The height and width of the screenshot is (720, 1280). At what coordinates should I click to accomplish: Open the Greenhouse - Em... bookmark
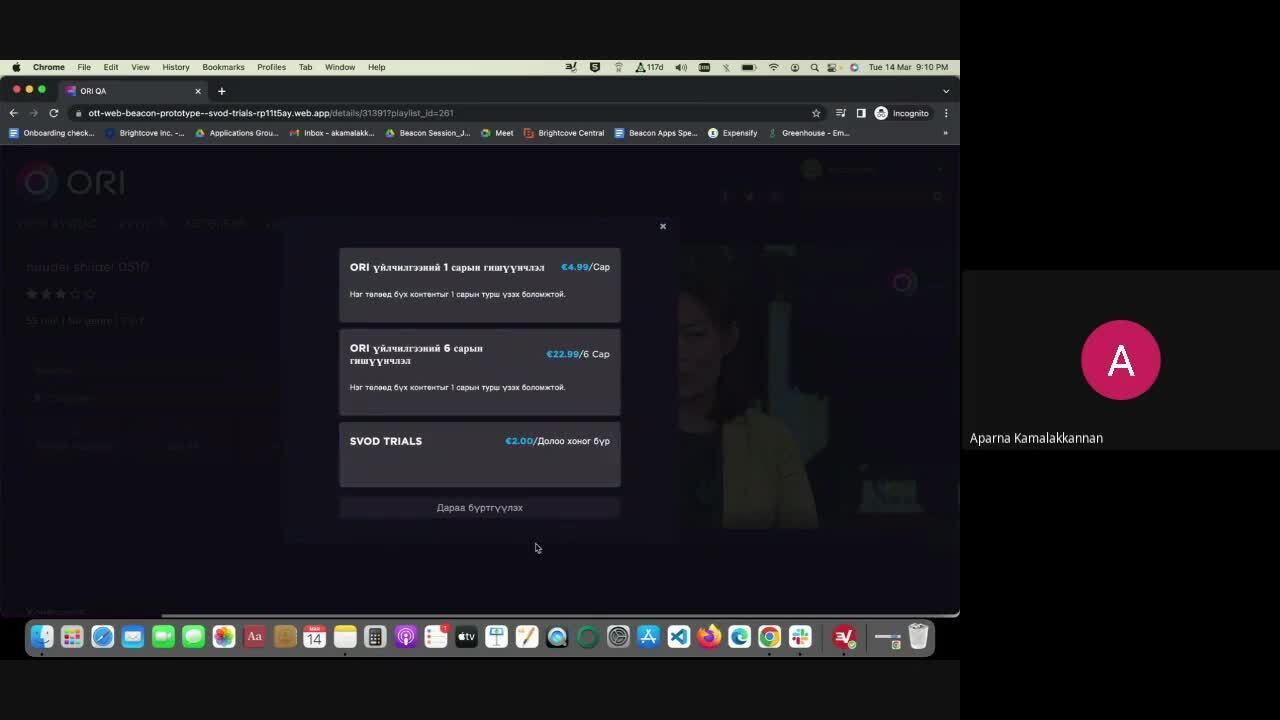tap(808, 133)
